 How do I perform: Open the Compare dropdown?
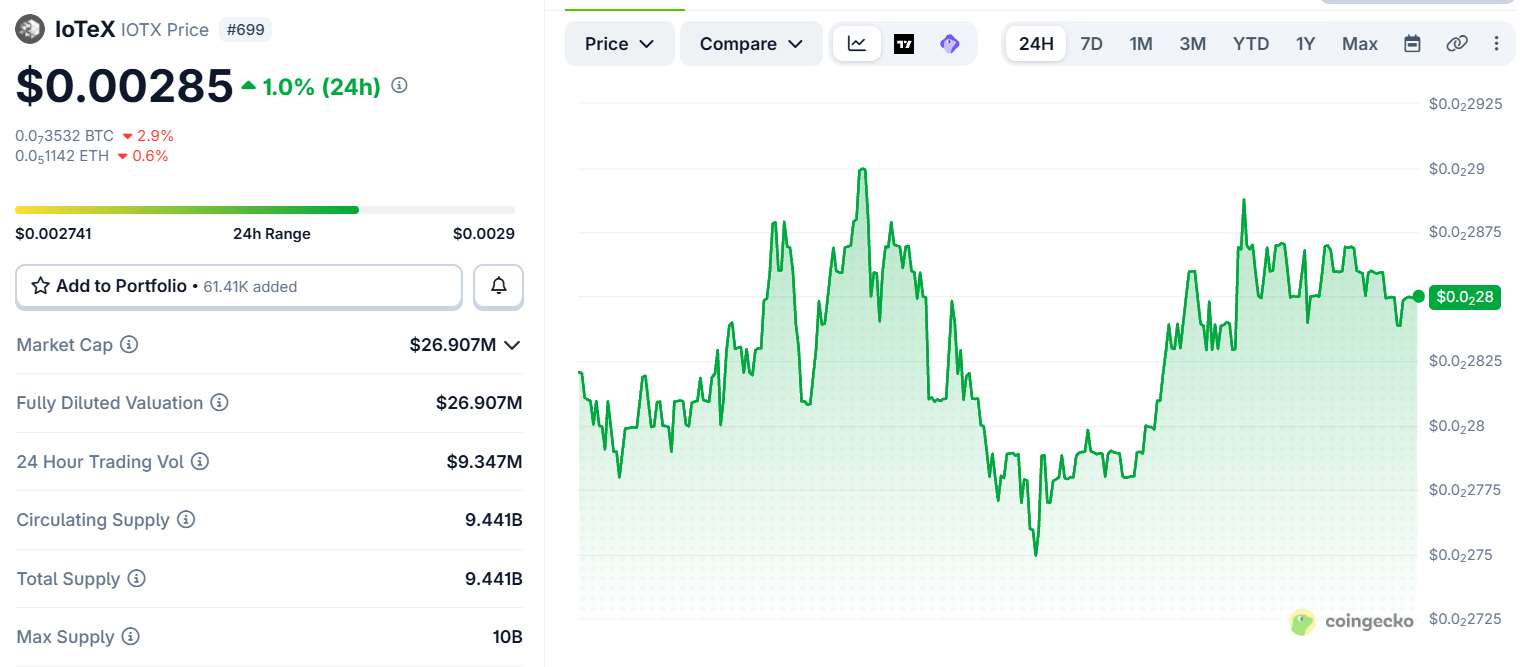[751, 44]
